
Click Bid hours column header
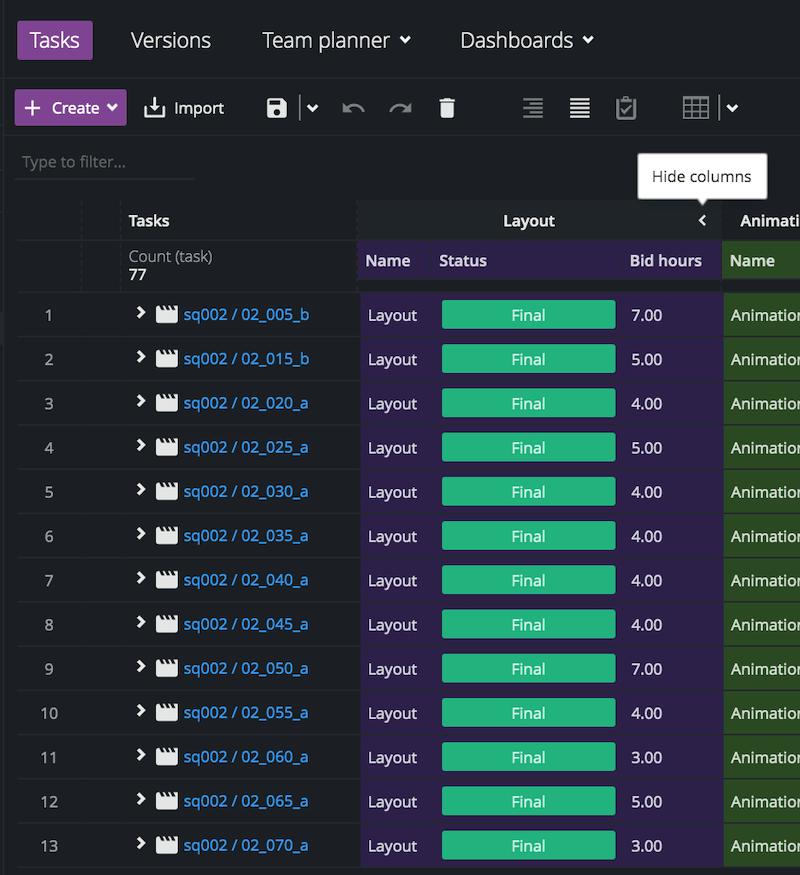point(666,261)
